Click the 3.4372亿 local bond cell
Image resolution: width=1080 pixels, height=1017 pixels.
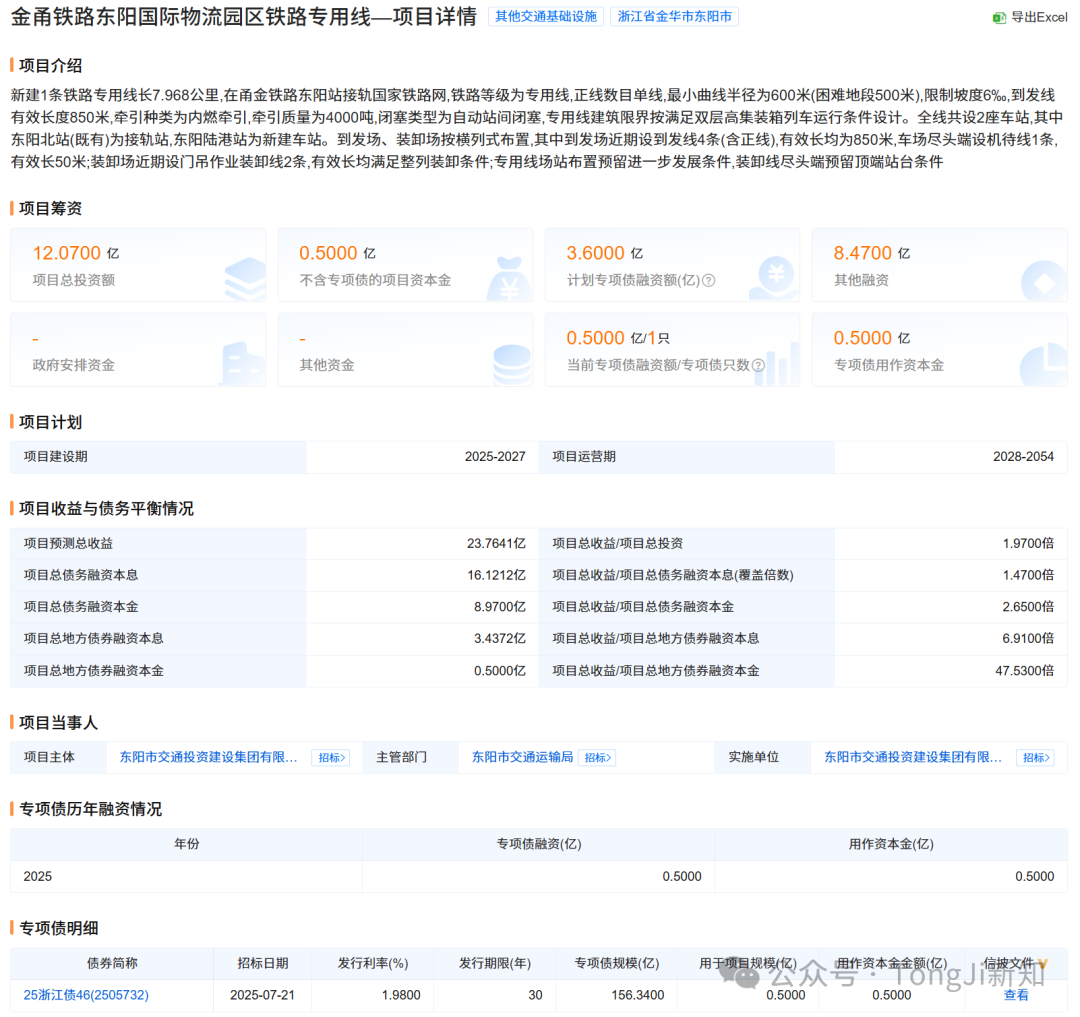(423, 638)
